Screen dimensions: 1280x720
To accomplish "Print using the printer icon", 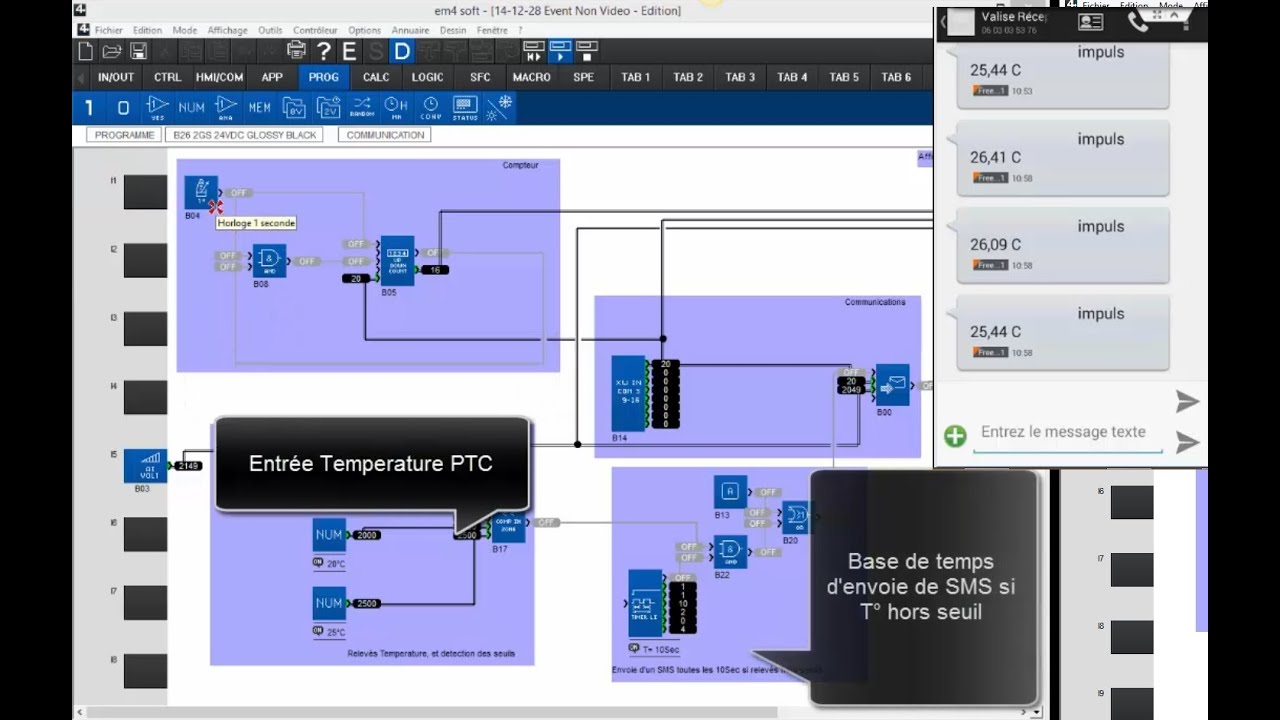I will tap(297, 51).
